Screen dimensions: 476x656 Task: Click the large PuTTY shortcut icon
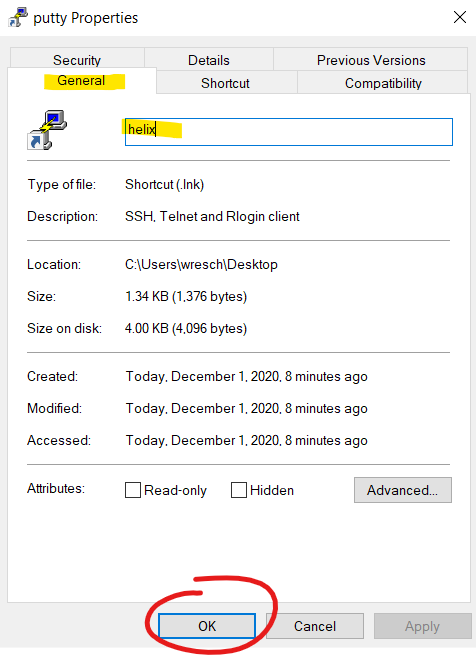[46, 130]
